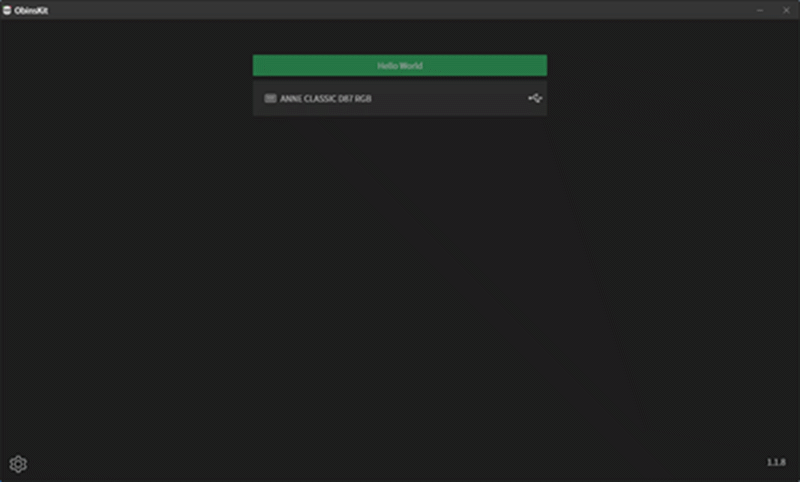The width and height of the screenshot is (800, 482).
Task: Open settings via the gear icon
Action: (x=18, y=464)
